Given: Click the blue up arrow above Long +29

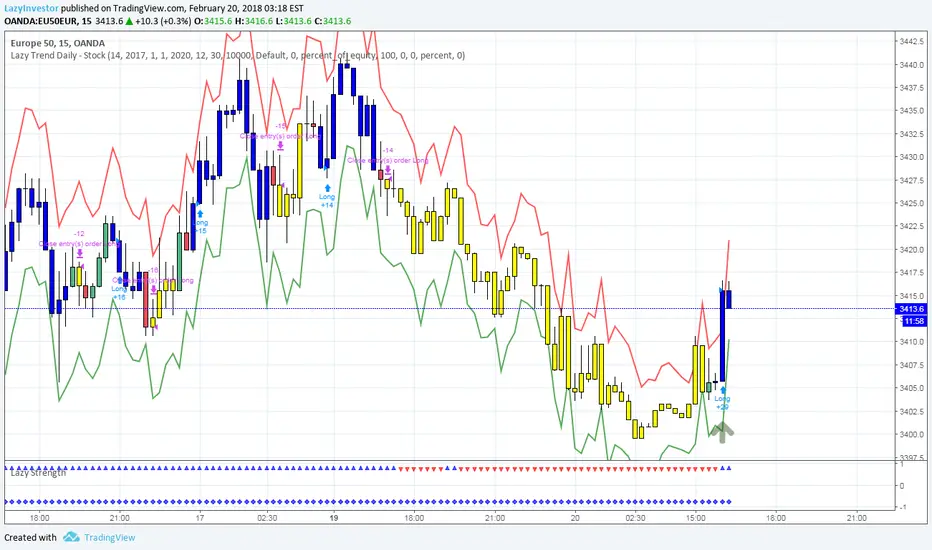Looking at the screenshot, I should click(723, 390).
